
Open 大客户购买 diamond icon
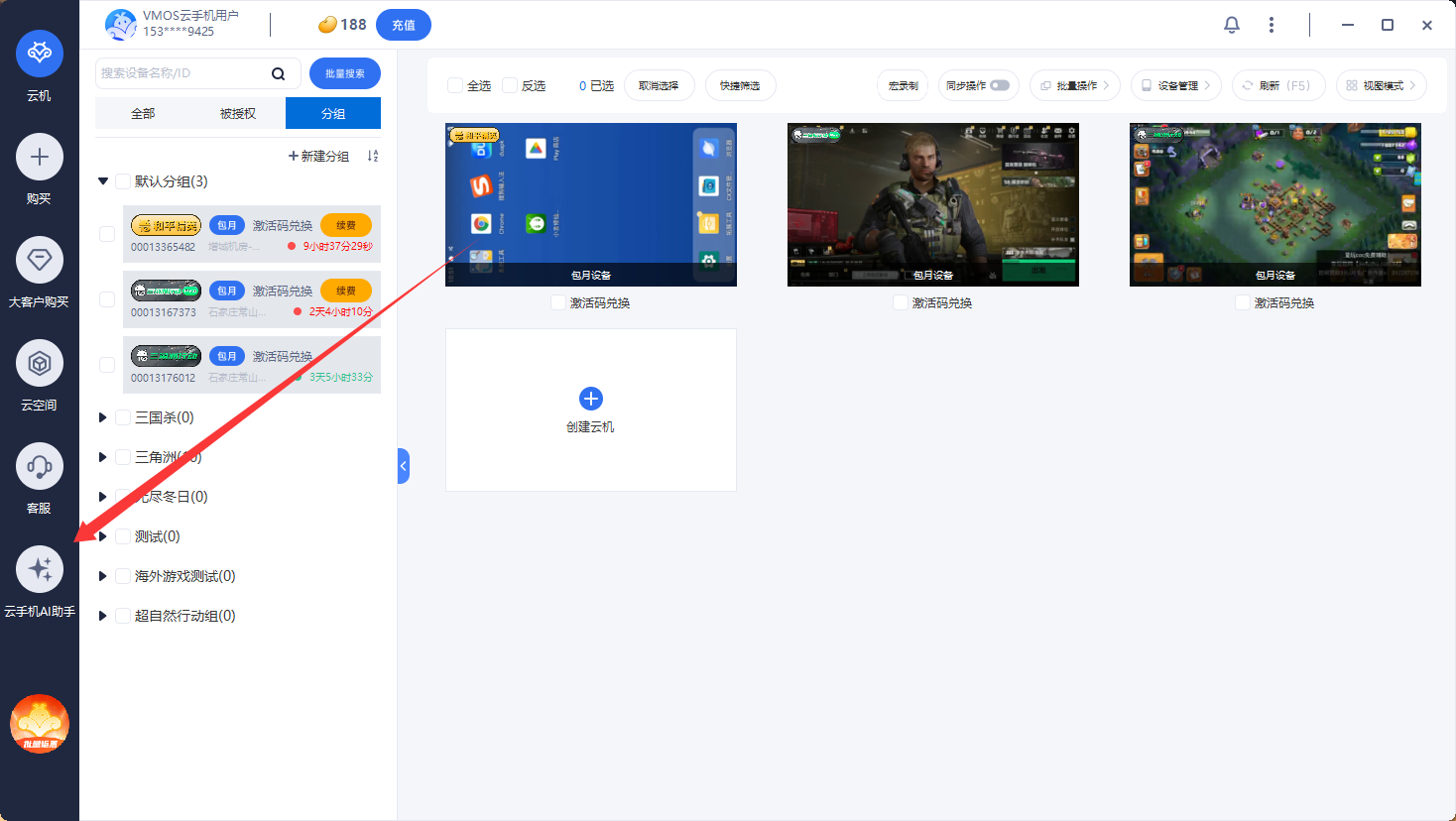pyautogui.click(x=40, y=260)
